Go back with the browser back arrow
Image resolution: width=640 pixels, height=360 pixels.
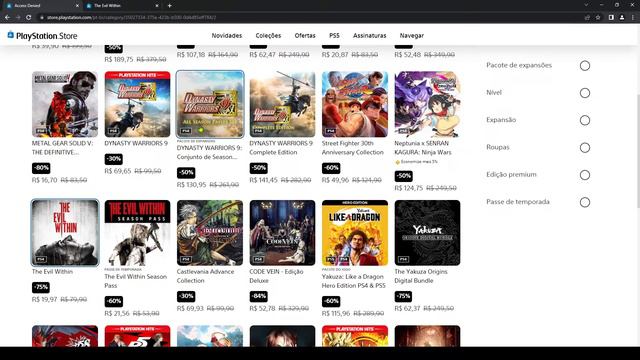coord(7,18)
